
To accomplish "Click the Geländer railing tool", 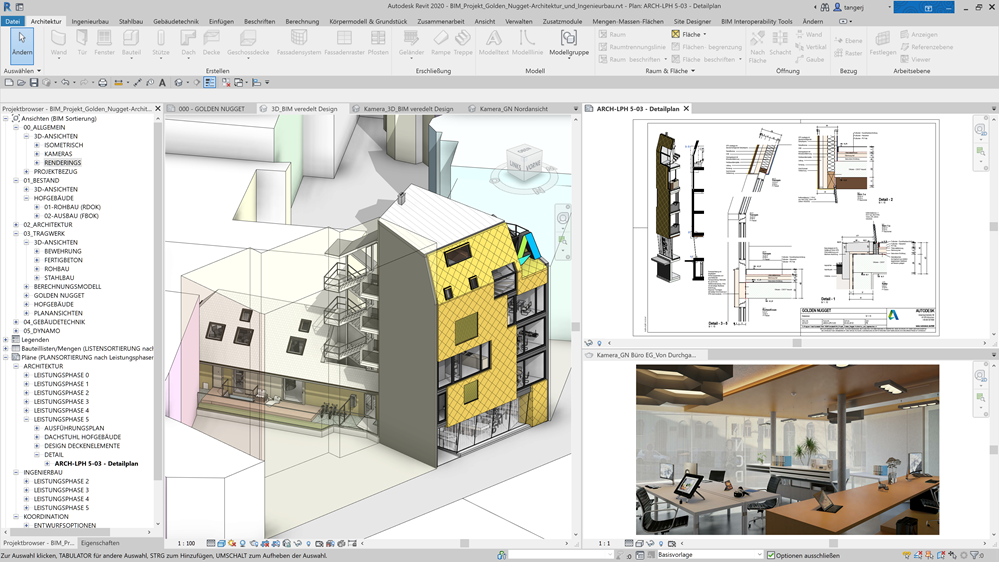I will (x=411, y=44).
